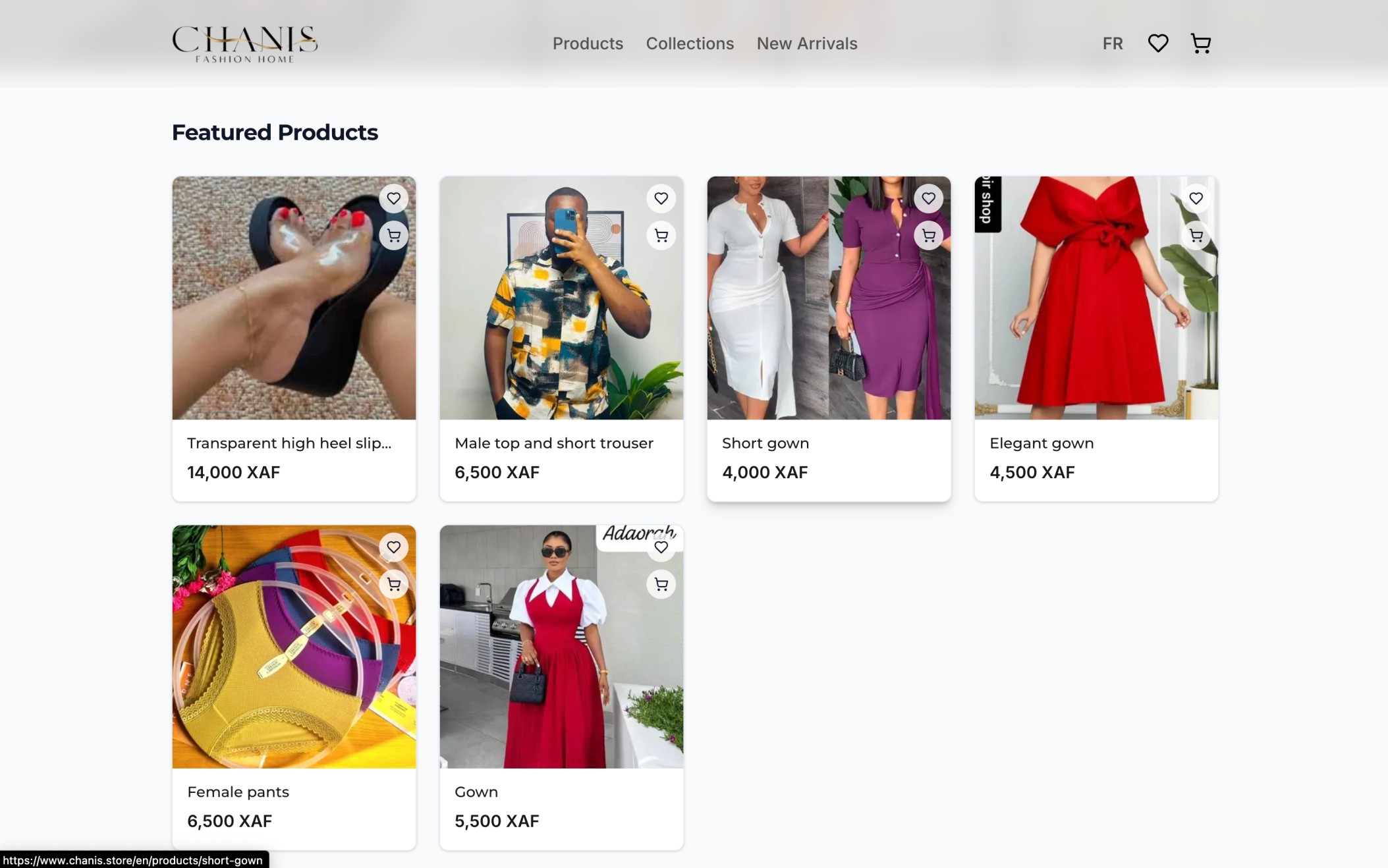Add the Gown to cart via its cart icon

[661, 583]
